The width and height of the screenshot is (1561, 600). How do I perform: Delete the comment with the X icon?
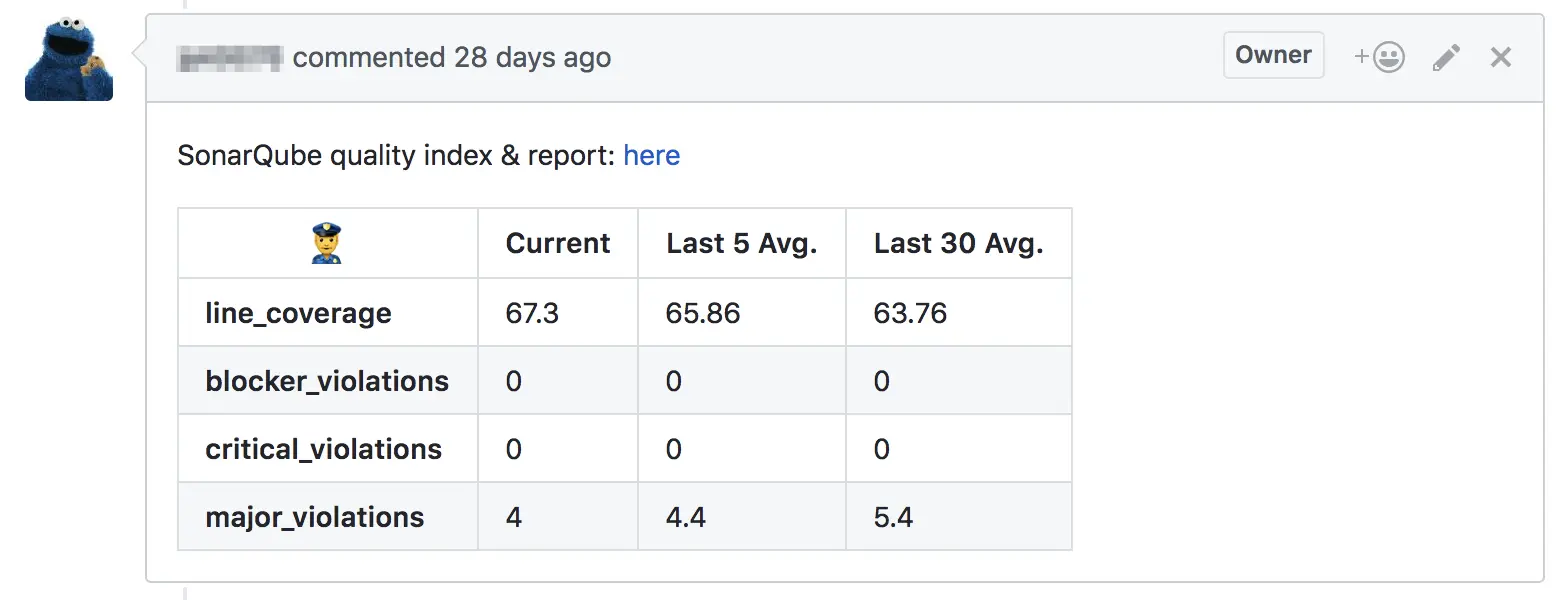pos(1501,58)
